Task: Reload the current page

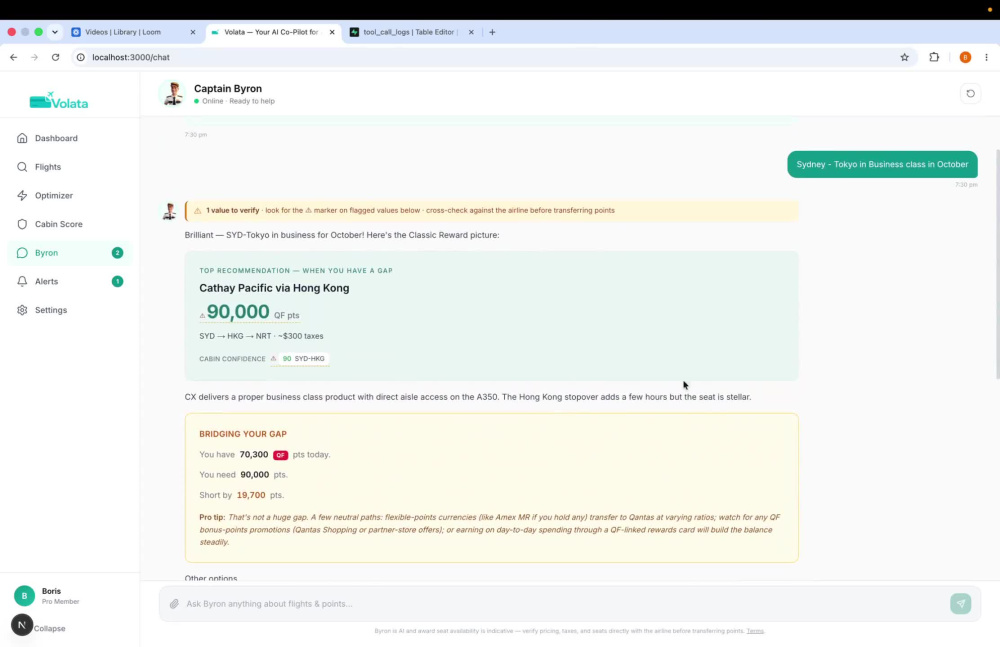Action: click(x=55, y=57)
